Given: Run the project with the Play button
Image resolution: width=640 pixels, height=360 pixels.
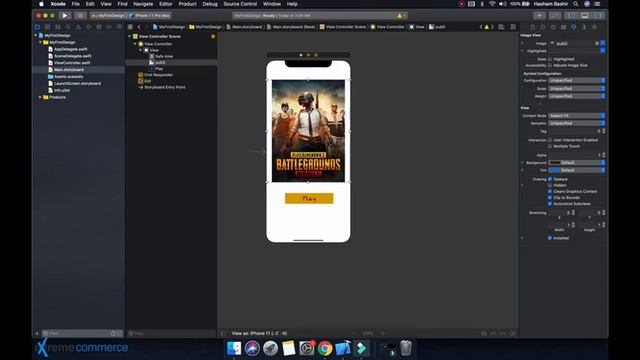Looking at the screenshot, I should 64,16.
